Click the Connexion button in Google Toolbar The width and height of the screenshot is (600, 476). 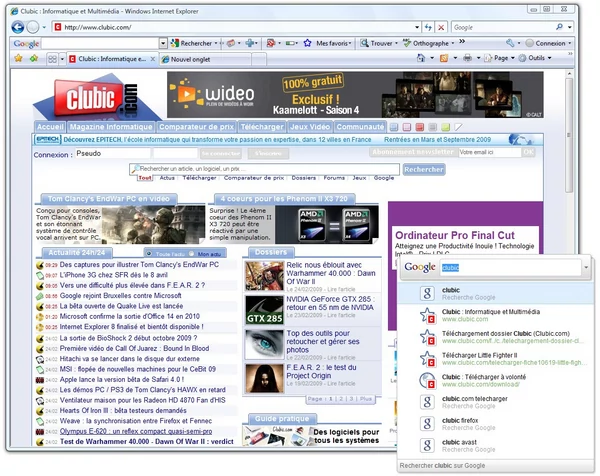tap(548, 43)
